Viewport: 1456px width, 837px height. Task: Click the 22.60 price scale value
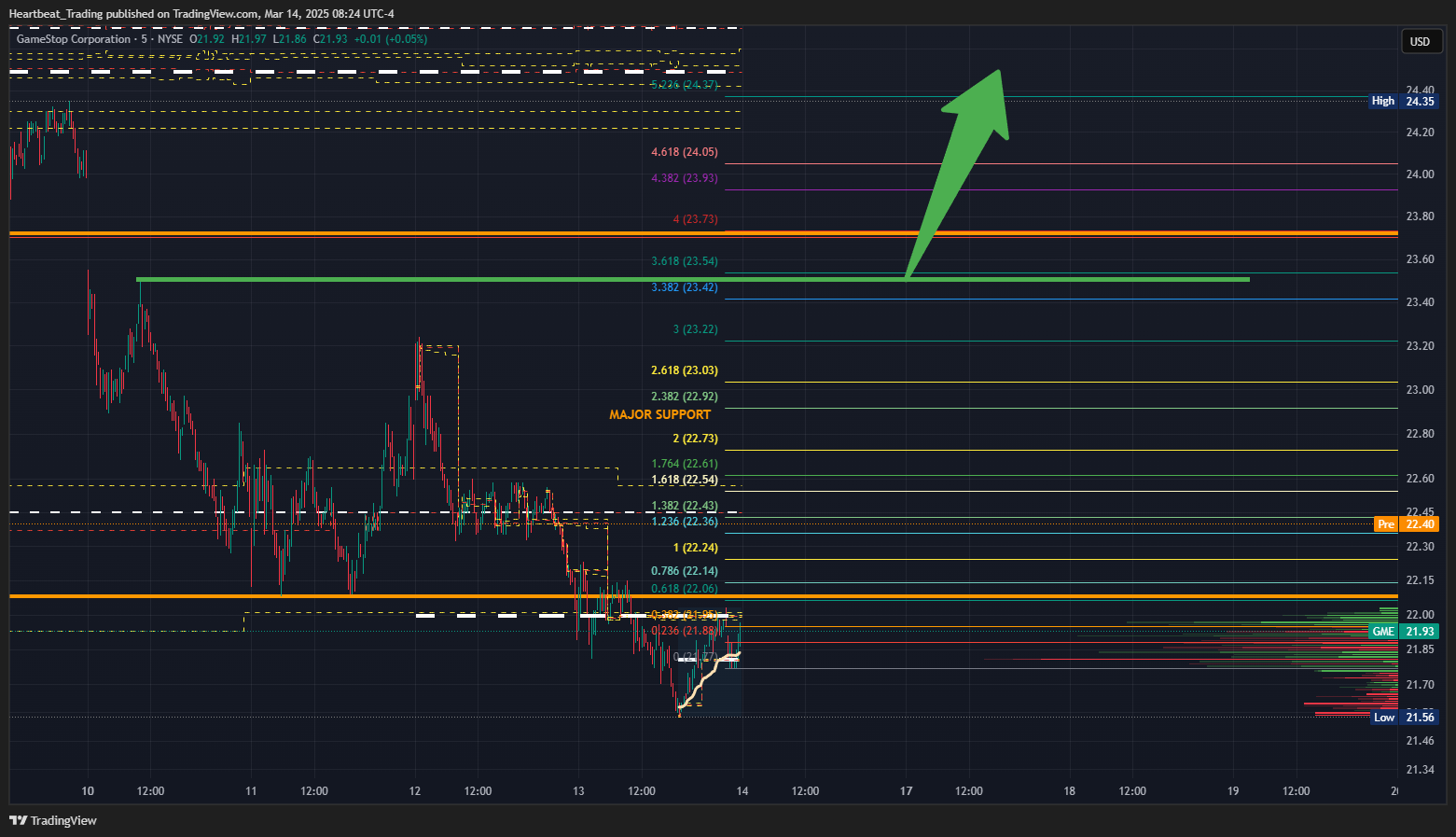[x=1421, y=479]
